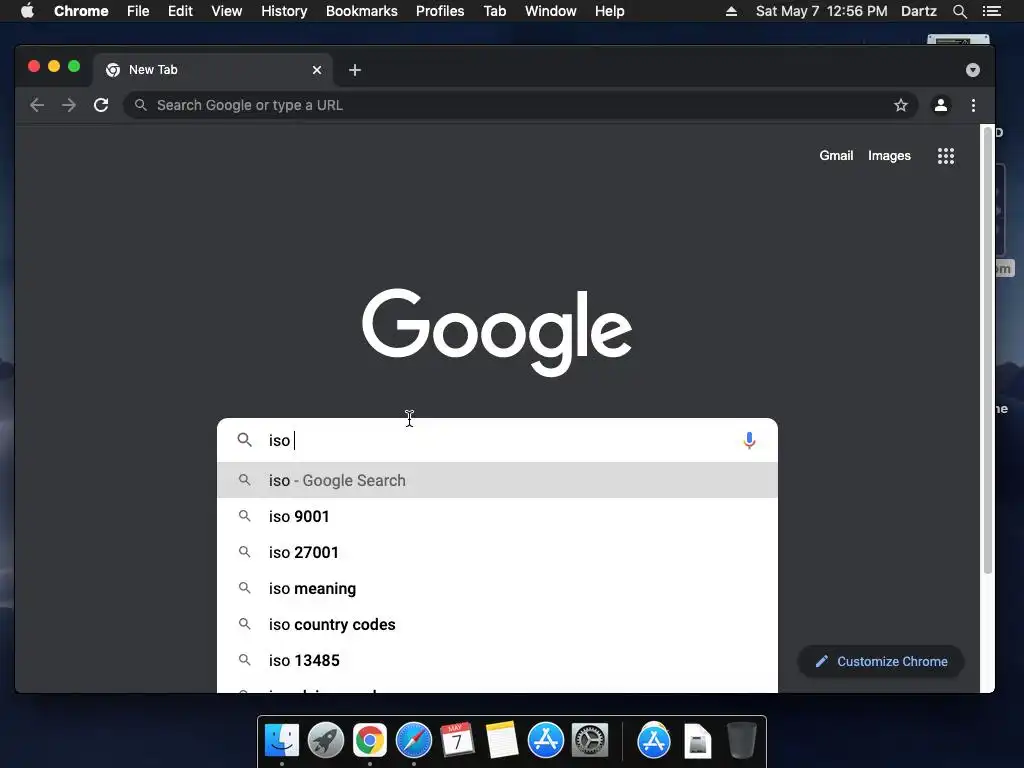Open the Profiles menu
Screen dimensions: 1024x768
click(x=440, y=11)
